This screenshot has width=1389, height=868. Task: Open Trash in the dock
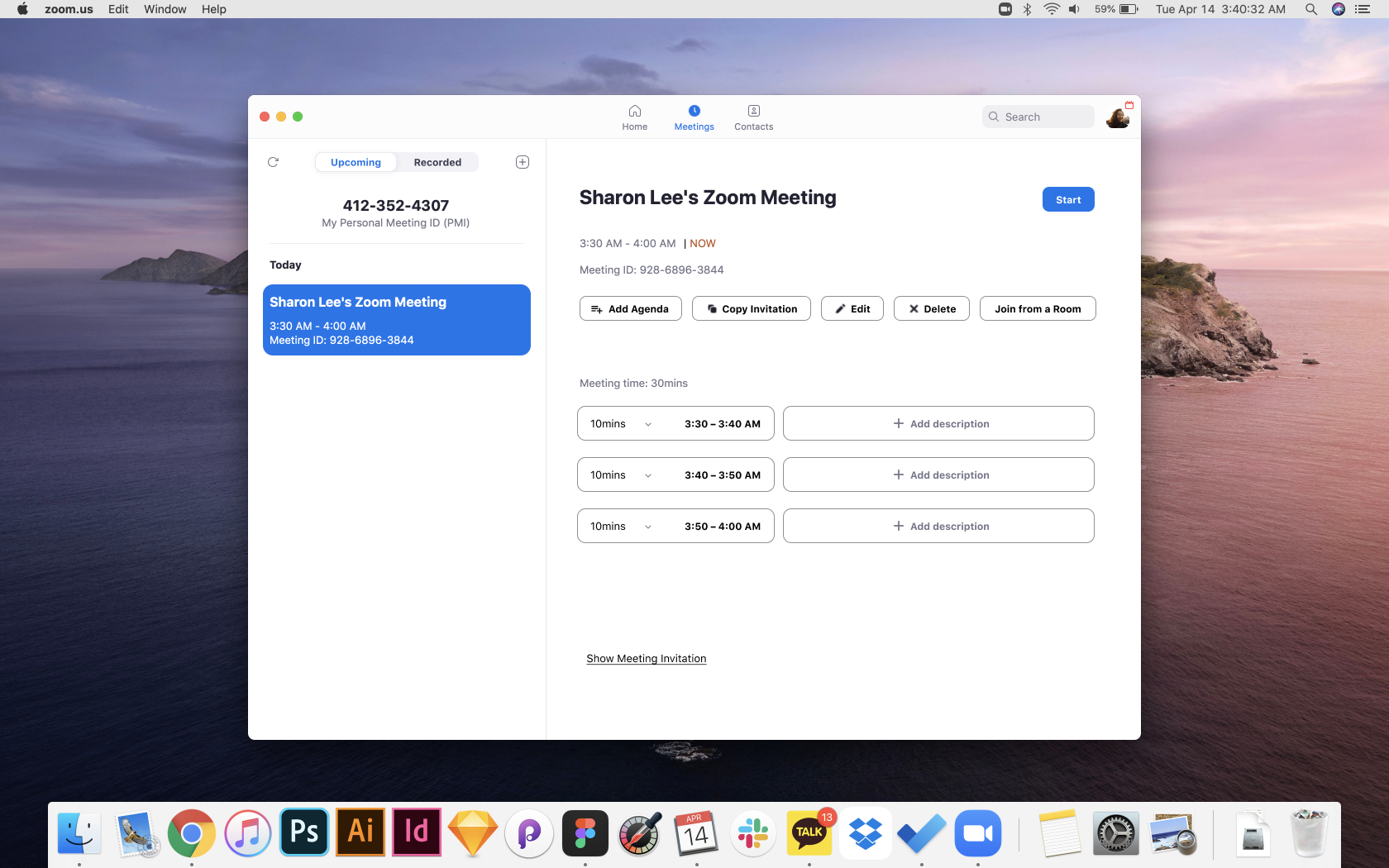(1310, 833)
